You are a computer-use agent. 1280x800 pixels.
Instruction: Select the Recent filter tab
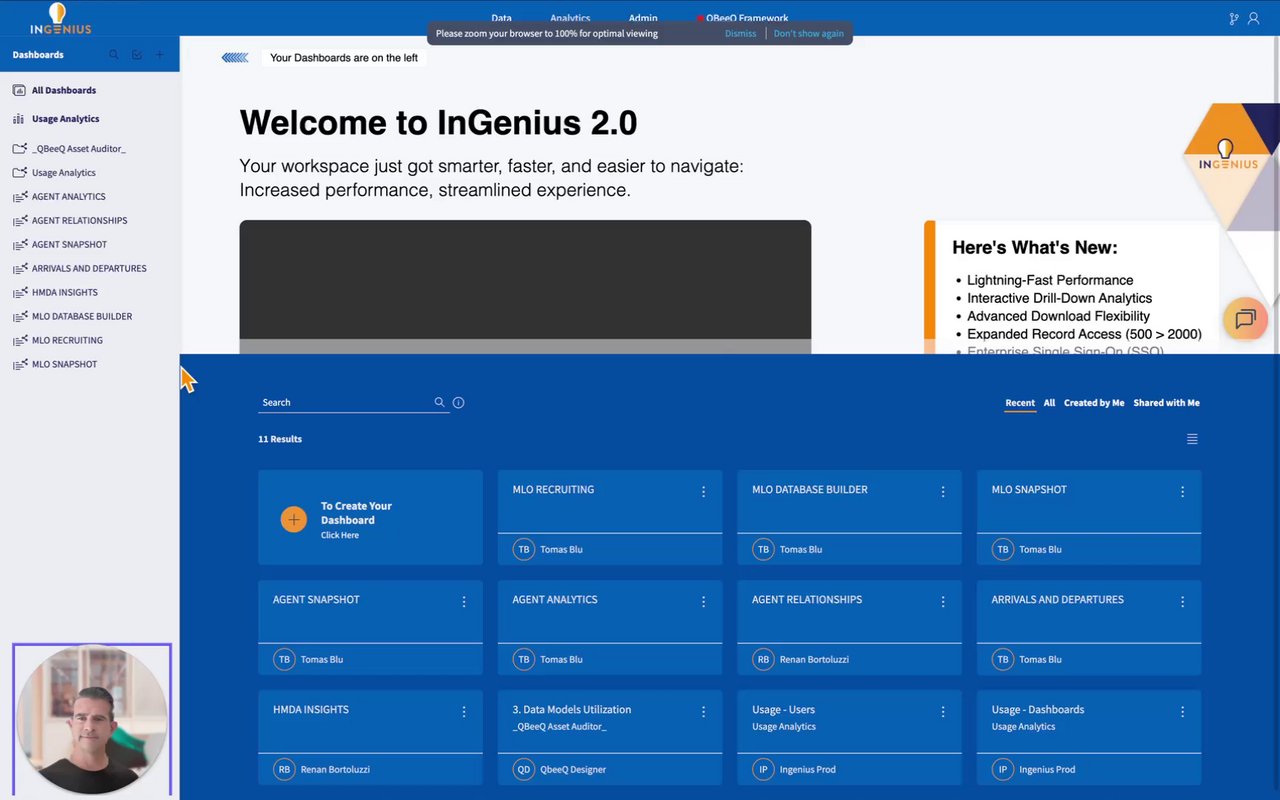[1020, 403]
